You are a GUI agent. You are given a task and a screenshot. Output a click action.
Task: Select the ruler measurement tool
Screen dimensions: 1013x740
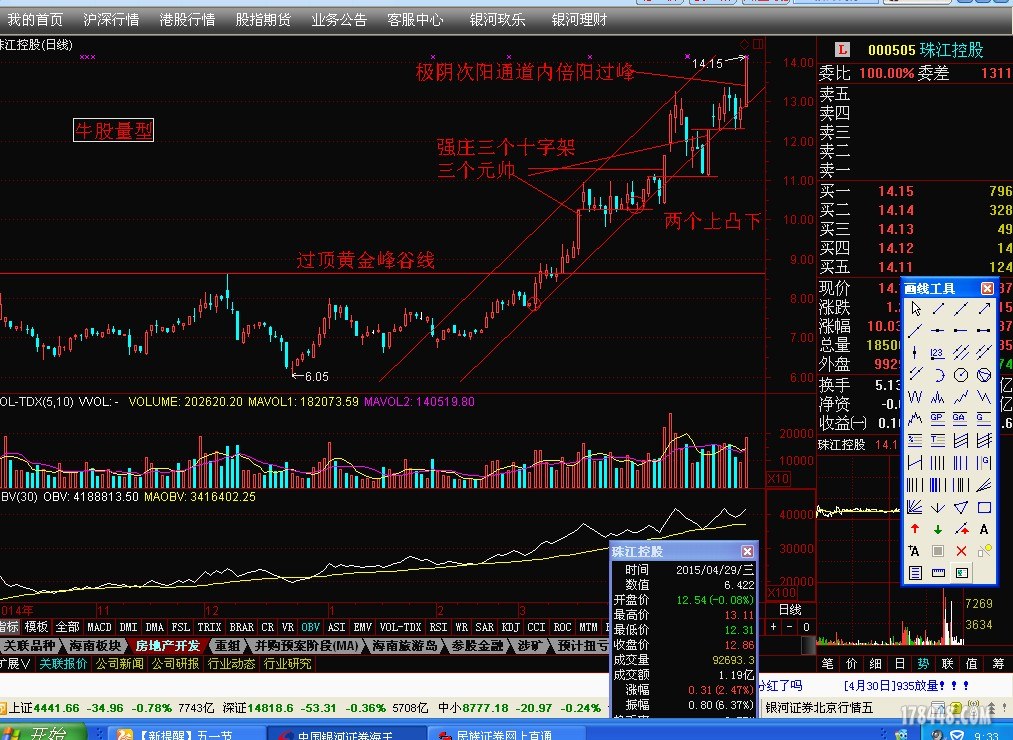click(x=938, y=573)
